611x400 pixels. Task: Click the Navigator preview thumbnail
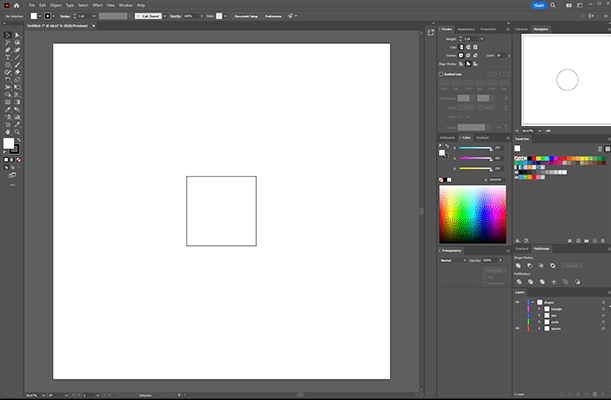(x=566, y=80)
